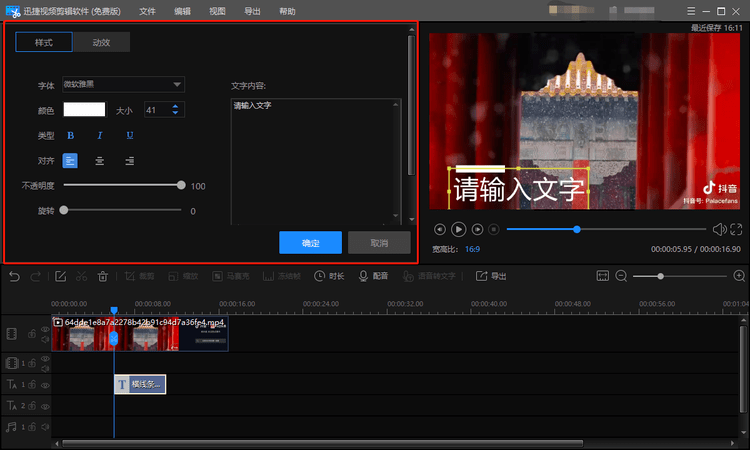Increase font size with up arrow
Image resolution: width=750 pixels, height=450 pixels.
175,106
